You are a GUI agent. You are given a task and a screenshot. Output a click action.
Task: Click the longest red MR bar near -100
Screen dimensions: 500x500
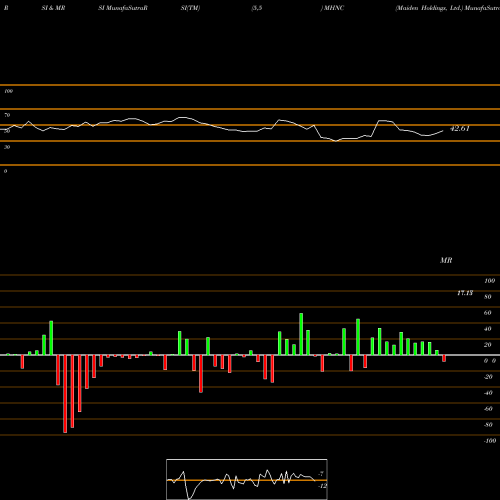click(65, 394)
